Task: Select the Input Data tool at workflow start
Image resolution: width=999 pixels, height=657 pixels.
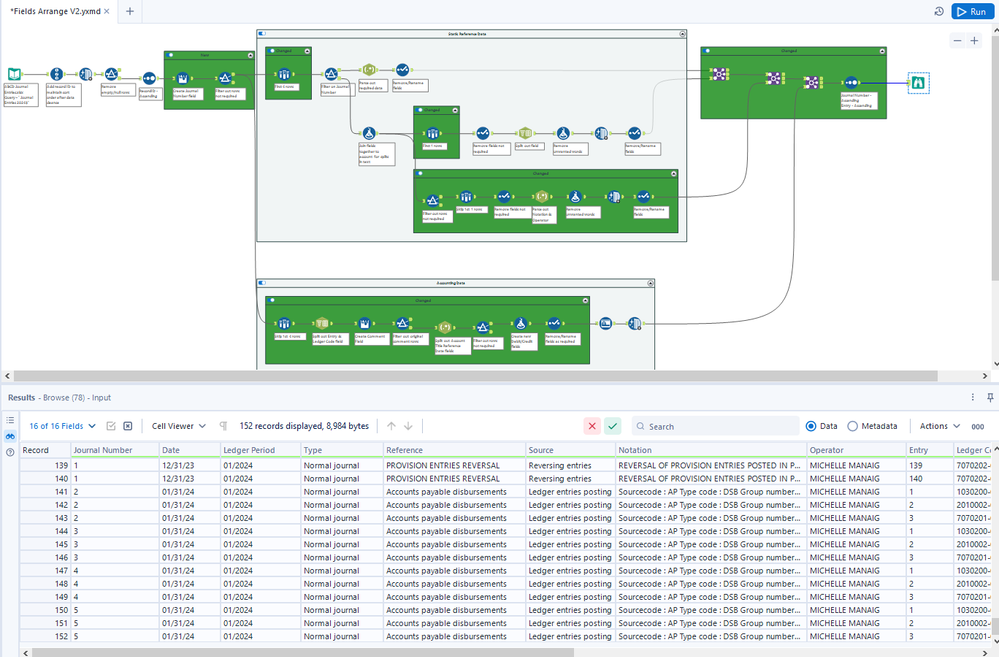Action: click(14, 75)
